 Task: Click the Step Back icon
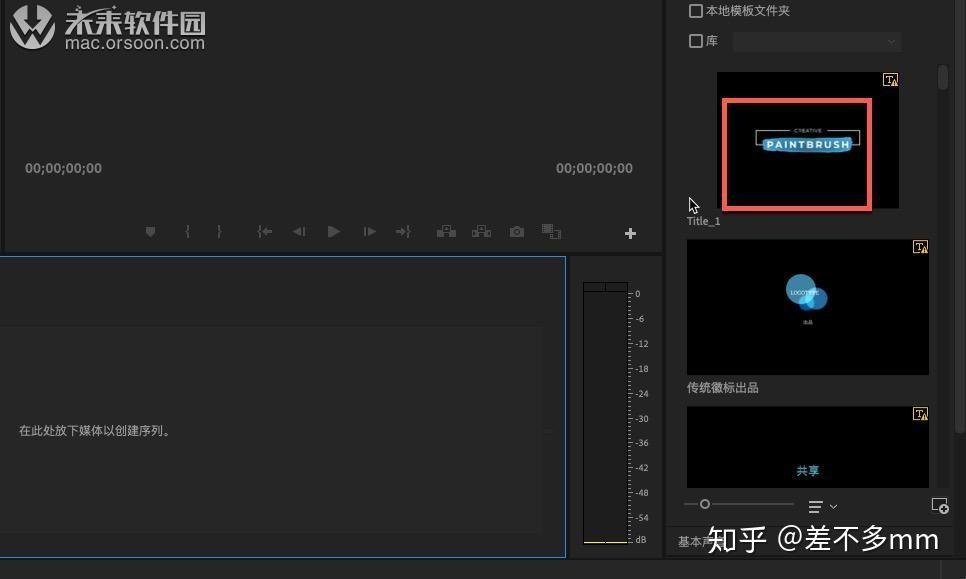(x=299, y=231)
